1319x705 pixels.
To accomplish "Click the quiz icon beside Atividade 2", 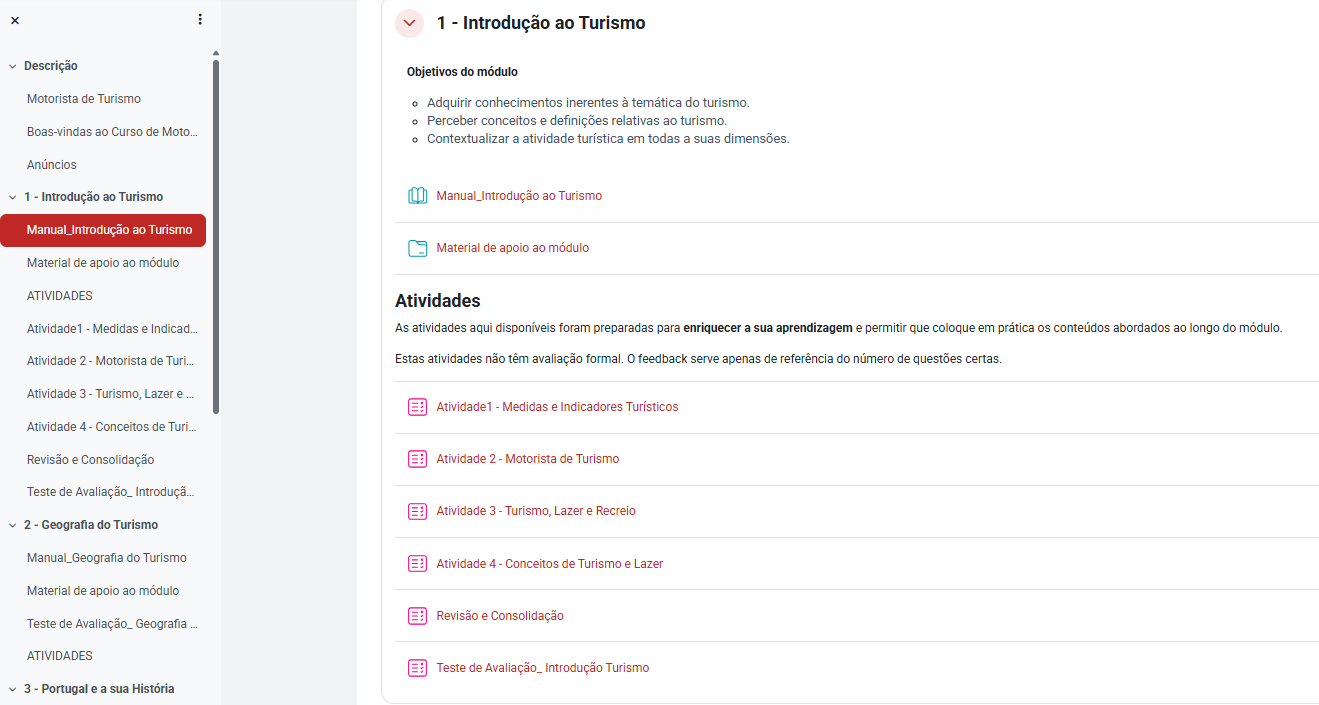I will (417, 459).
